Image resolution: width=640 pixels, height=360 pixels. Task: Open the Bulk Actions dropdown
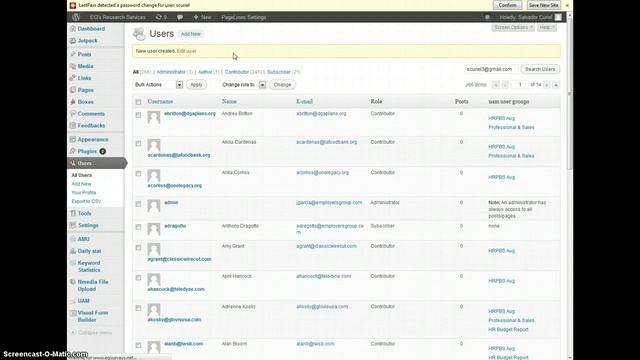(158, 84)
